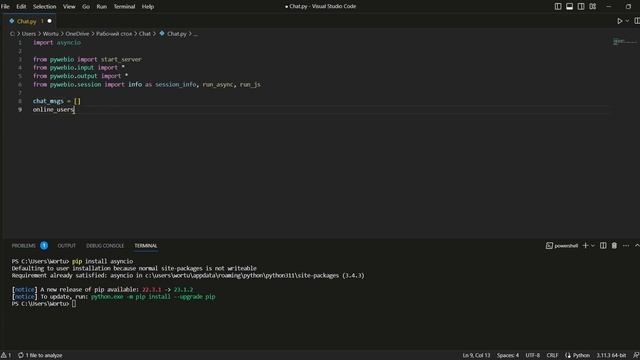This screenshot has height=360, width=640.
Task: Click OneDrive breadcrumb segment
Action: tap(77, 34)
